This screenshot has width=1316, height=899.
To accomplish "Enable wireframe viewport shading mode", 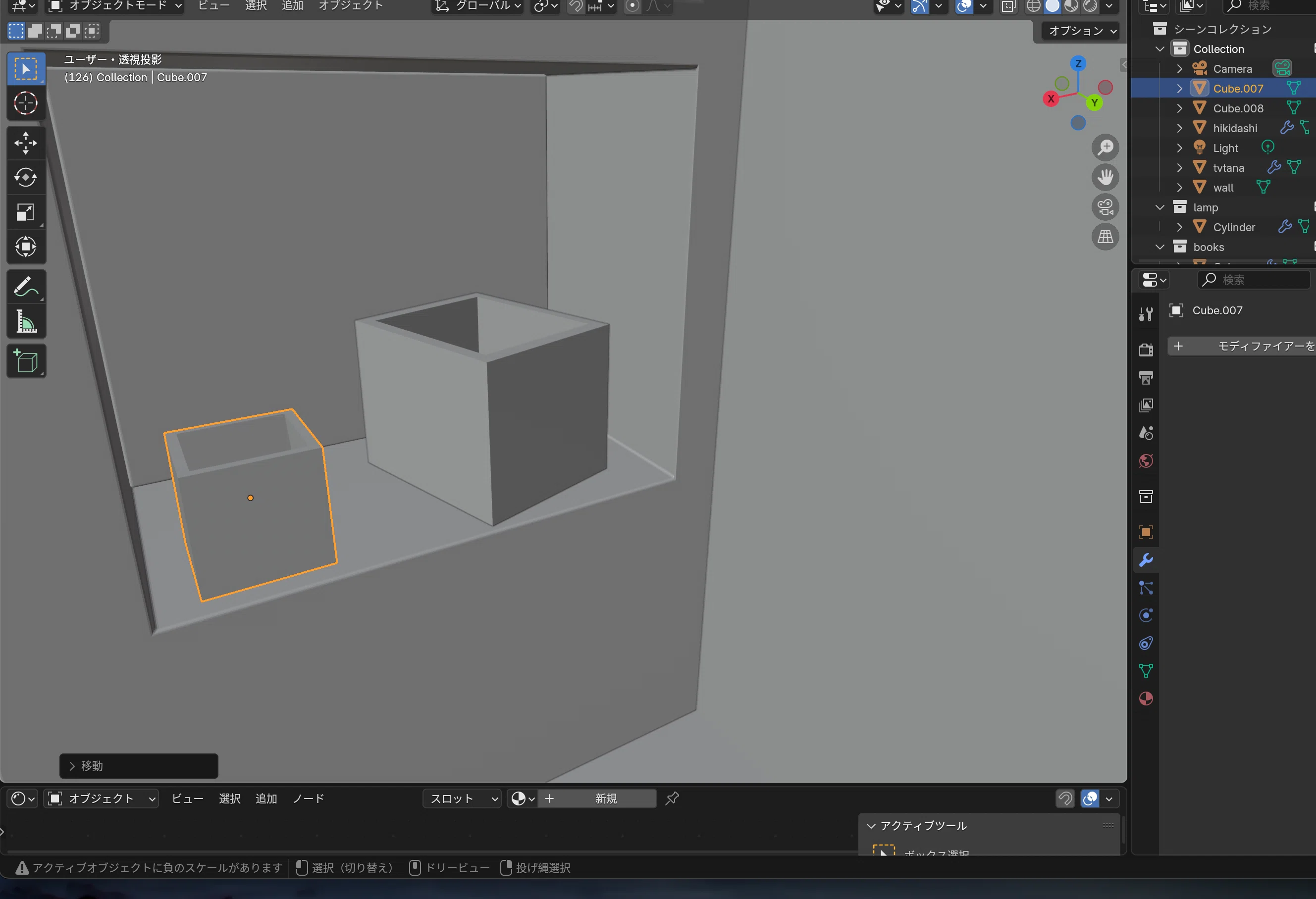I will click(1033, 6).
